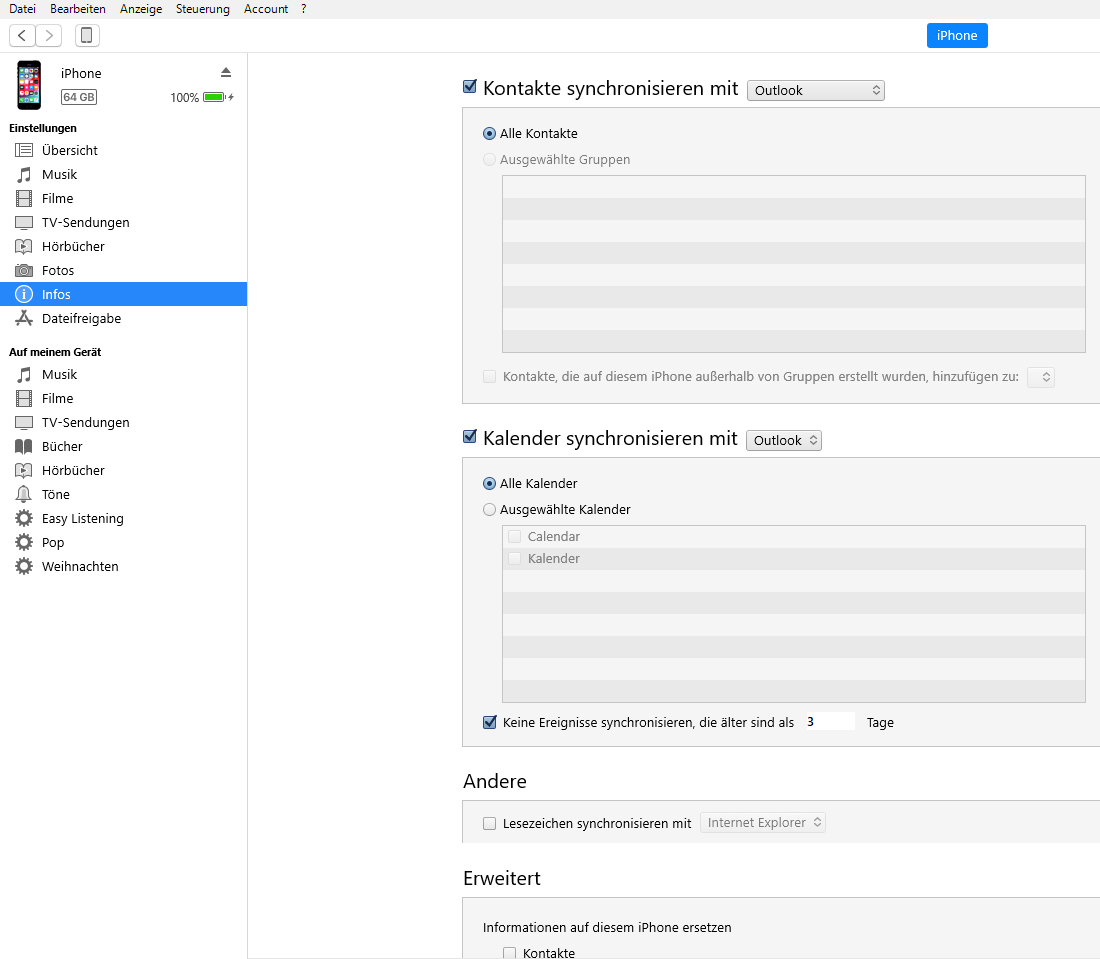Open the Pop playlist
This screenshot has height=959, width=1100.
[x=123, y=542]
